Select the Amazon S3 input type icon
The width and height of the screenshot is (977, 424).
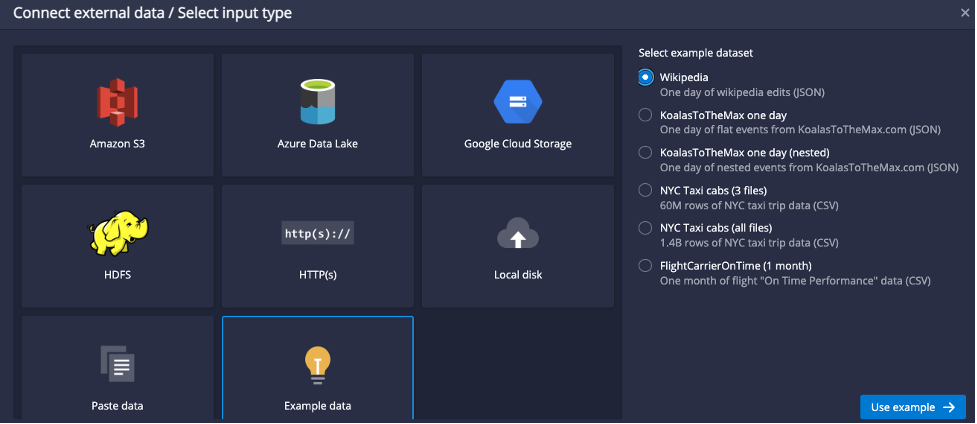(x=117, y=102)
